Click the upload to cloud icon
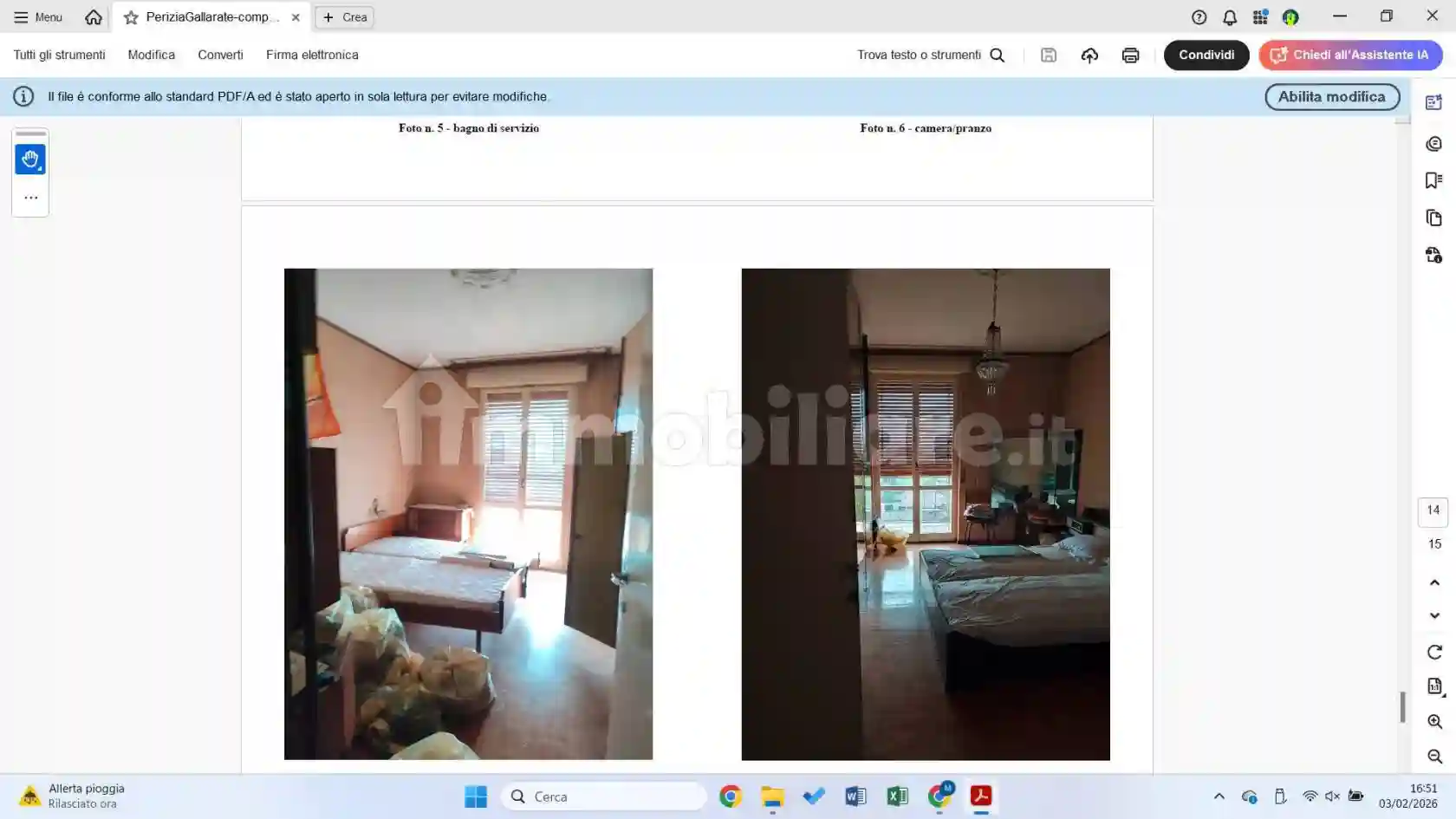The width and height of the screenshot is (1456, 819). (x=1089, y=55)
